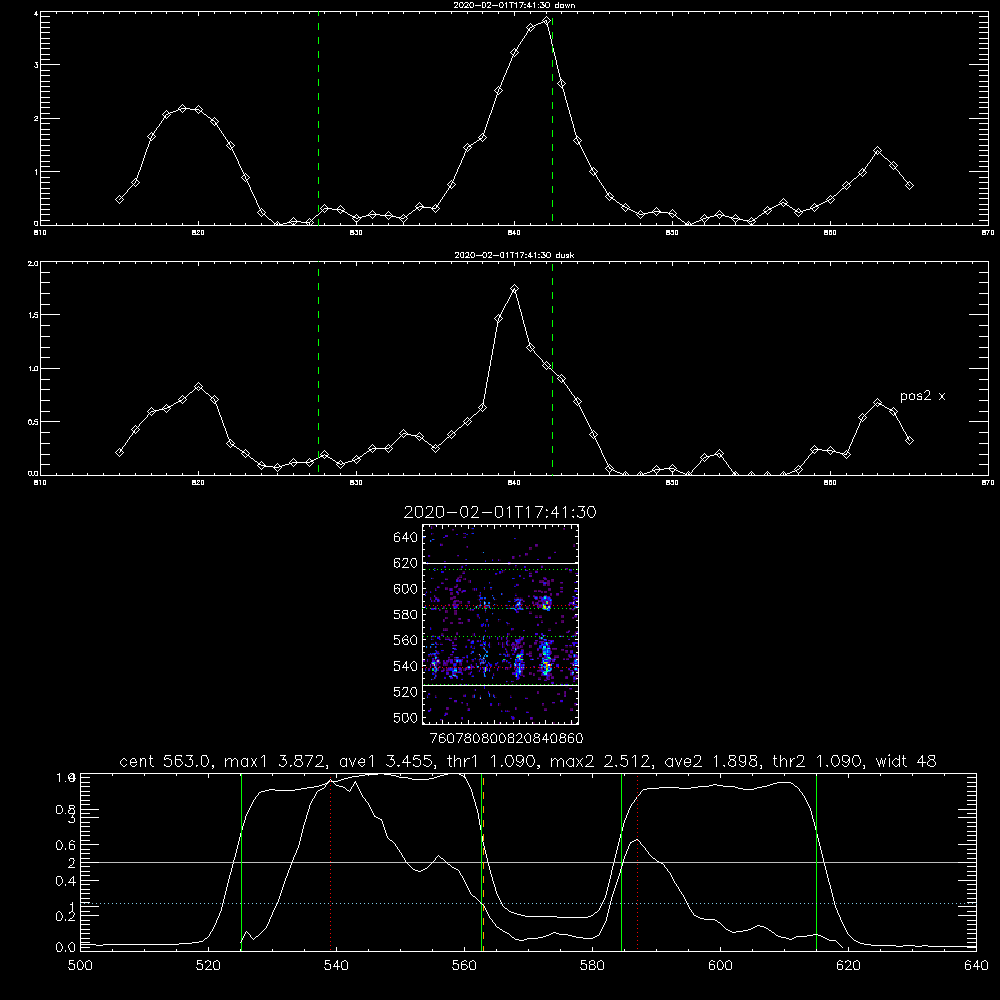Screen dimensions: 1000x1000
Task: Click heatmap y-axis label '520'
Action: point(405,692)
